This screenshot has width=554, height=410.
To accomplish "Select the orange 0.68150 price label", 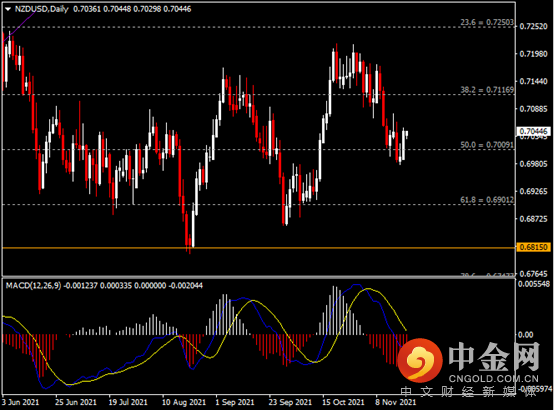I will pyautogui.click(x=534, y=247).
